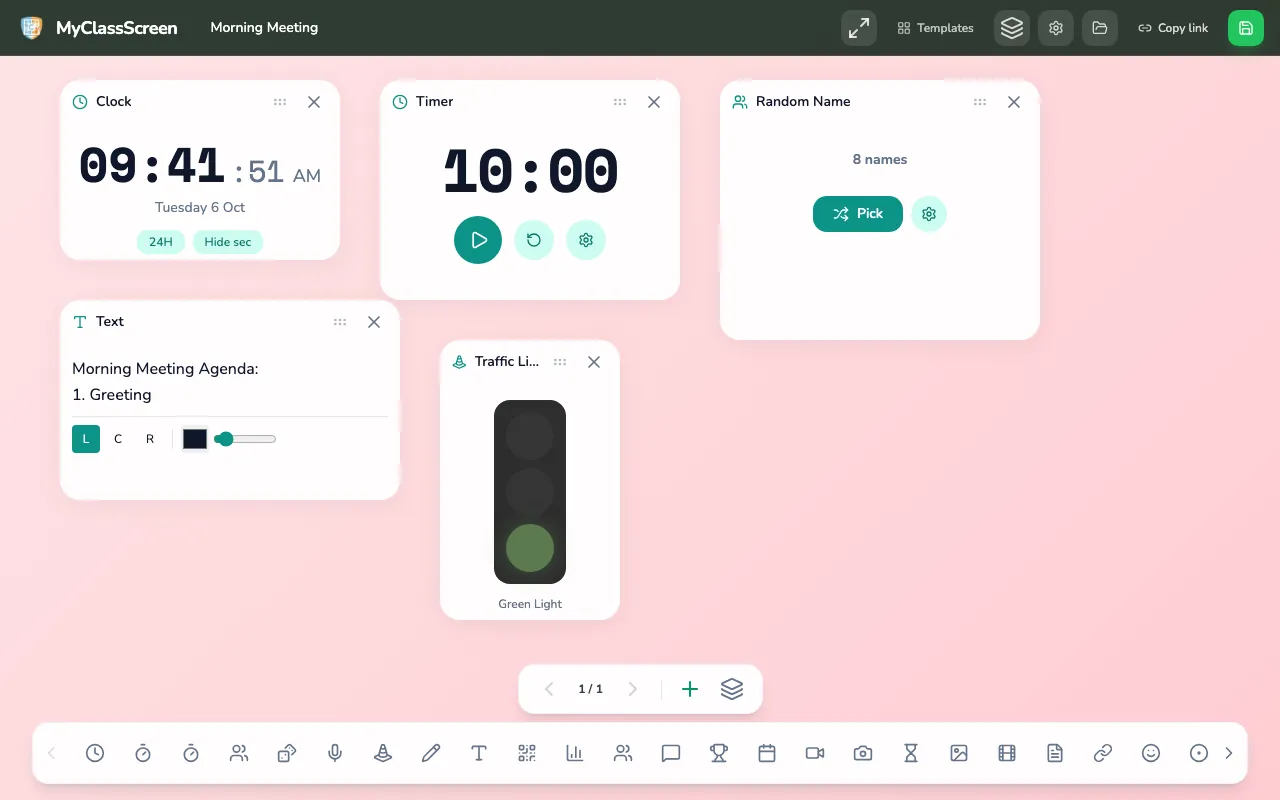This screenshot has height=800, width=1280.
Task: Select the link widget icon
Action: pos(1103,753)
